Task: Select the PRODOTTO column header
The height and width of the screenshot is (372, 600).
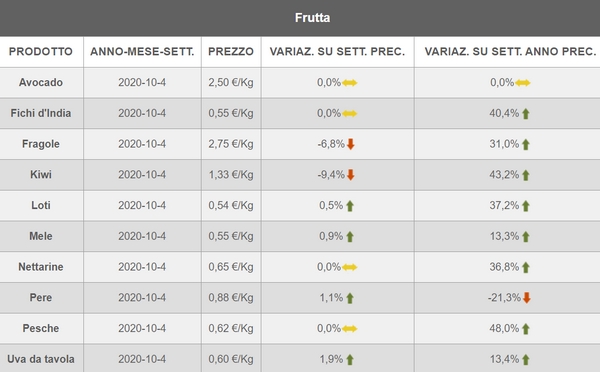Action: [41, 52]
